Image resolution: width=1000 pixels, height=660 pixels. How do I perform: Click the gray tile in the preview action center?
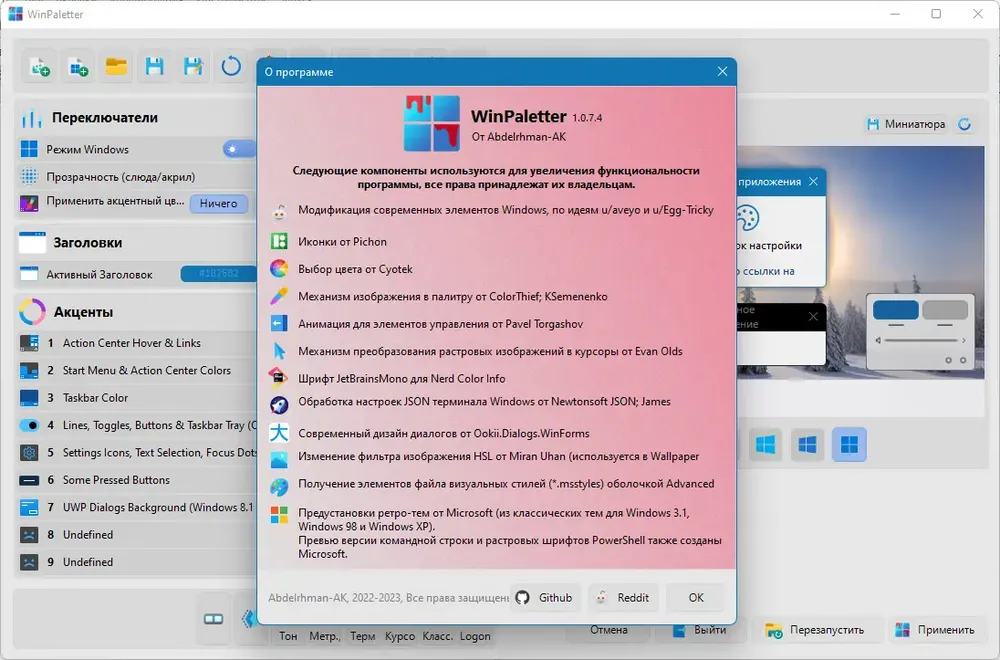[x=945, y=310]
